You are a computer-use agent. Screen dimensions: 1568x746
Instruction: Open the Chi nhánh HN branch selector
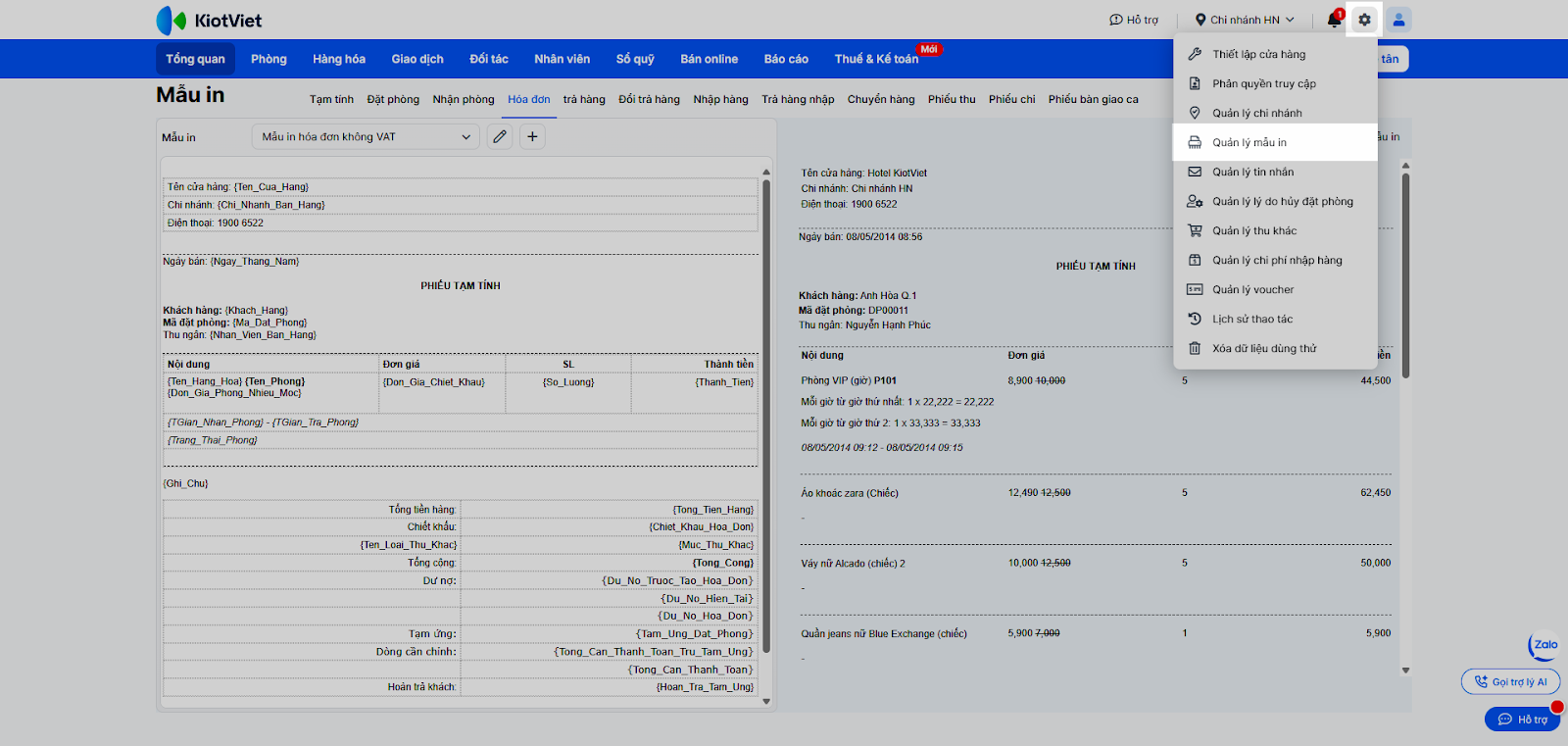1245,20
